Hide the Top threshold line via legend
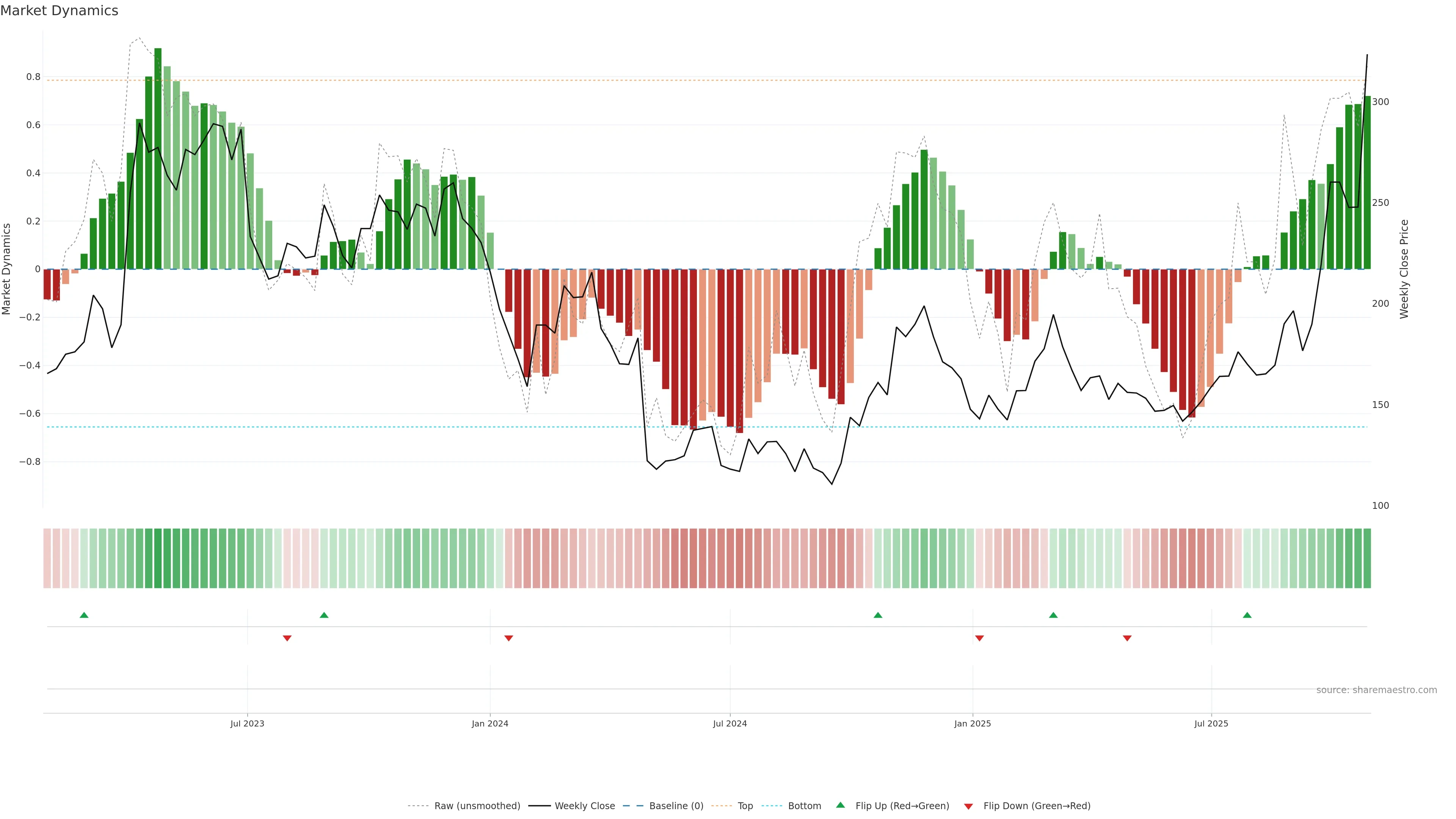The width and height of the screenshot is (1456, 819). point(745,806)
